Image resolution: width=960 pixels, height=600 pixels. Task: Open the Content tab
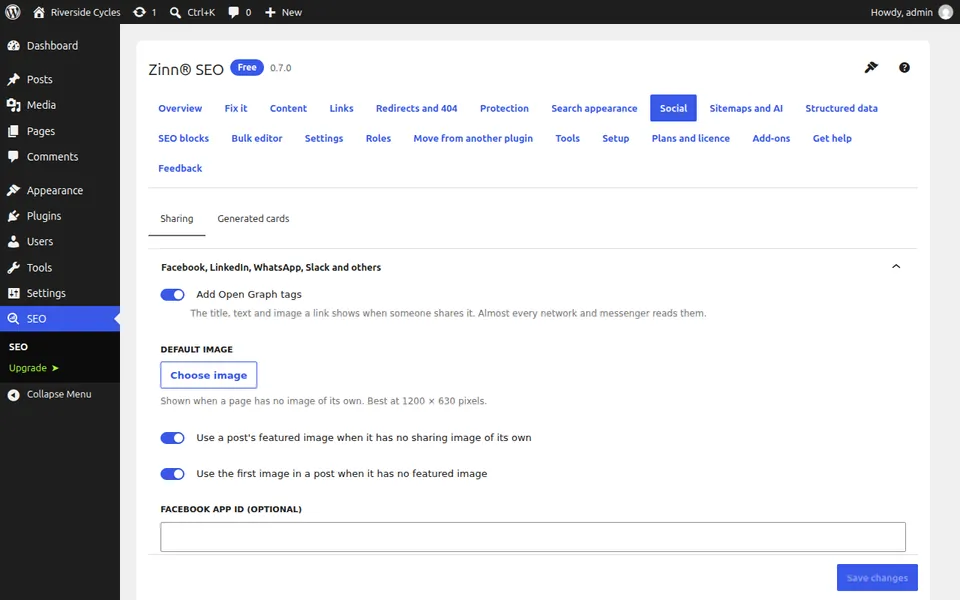tap(288, 108)
